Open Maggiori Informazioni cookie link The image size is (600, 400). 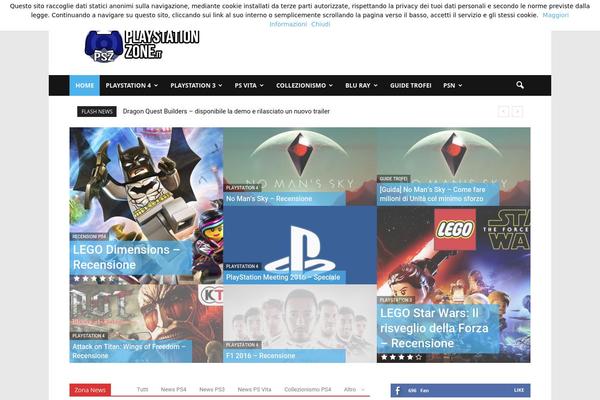[x=556, y=15]
